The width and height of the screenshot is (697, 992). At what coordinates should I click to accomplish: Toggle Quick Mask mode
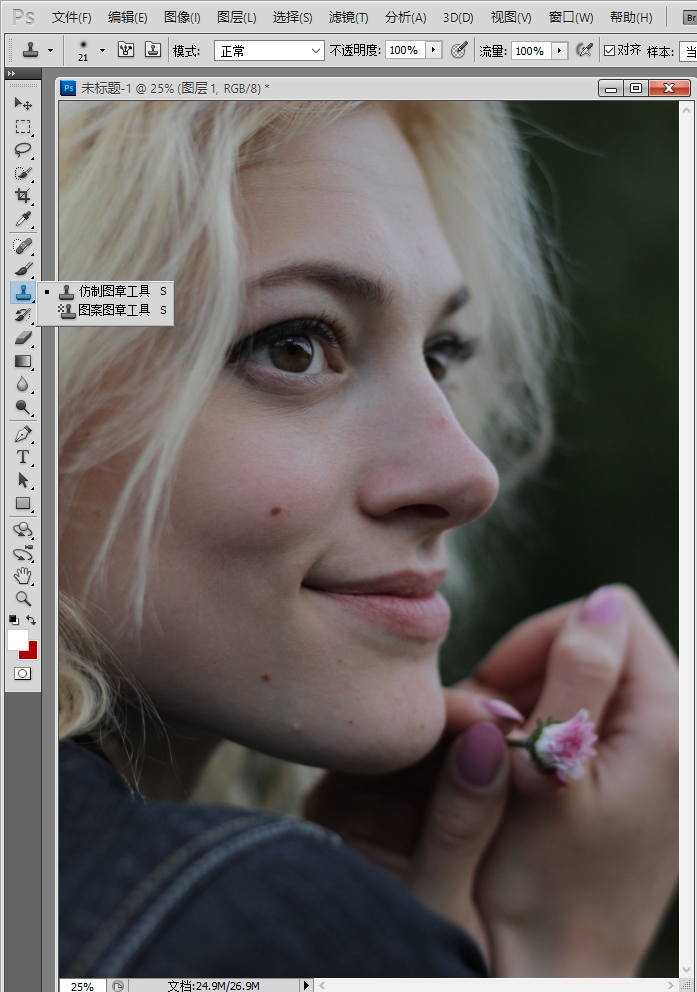point(23,674)
